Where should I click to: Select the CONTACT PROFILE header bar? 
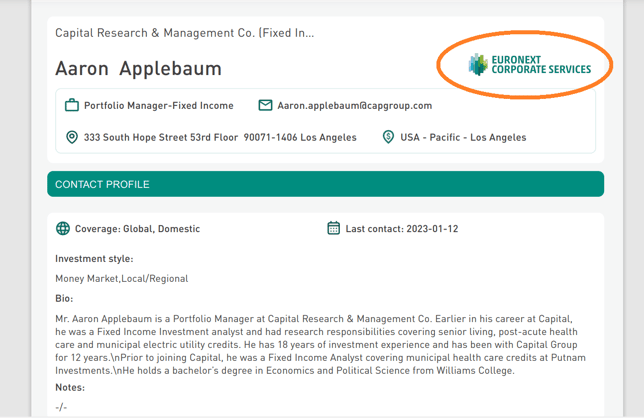(x=325, y=184)
